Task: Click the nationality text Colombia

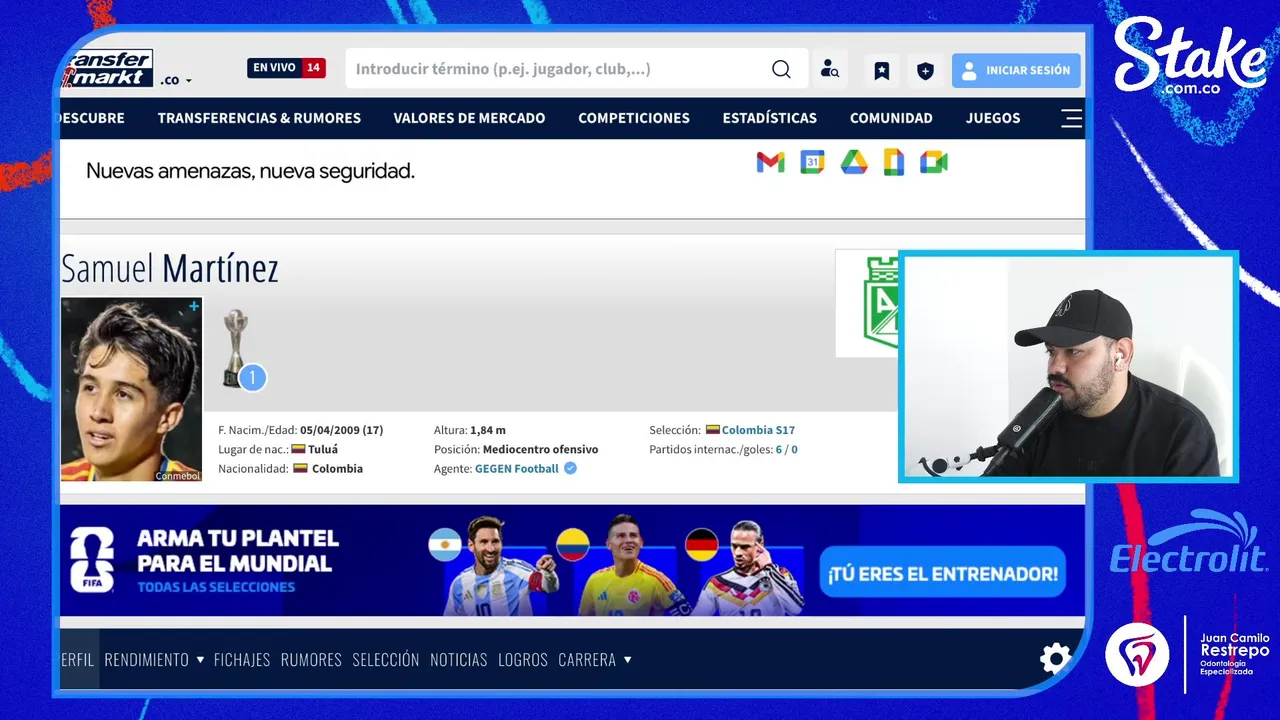Action: 337,468
